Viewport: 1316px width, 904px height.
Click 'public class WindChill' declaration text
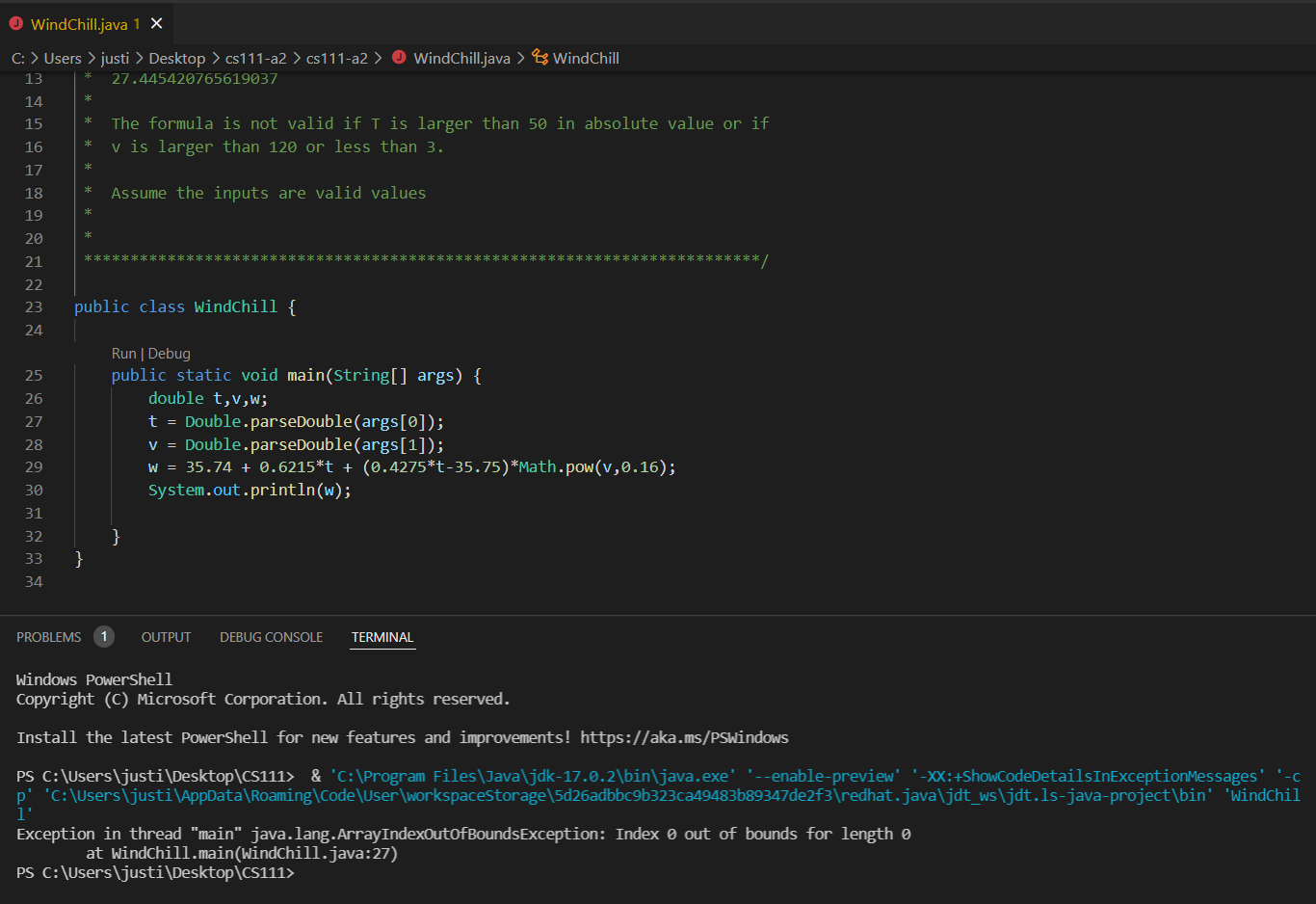coord(175,306)
